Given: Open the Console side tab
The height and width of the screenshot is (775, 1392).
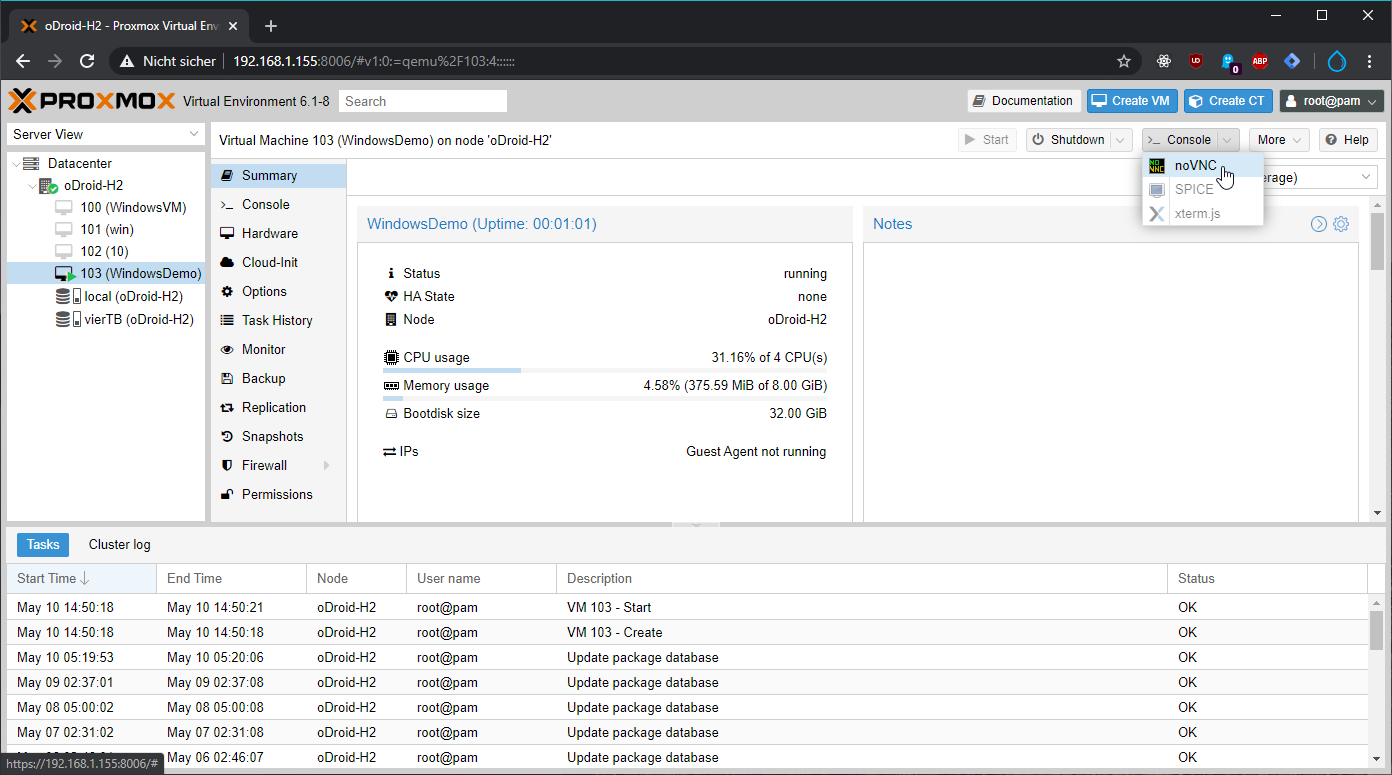Looking at the screenshot, I should pos(278,204).
